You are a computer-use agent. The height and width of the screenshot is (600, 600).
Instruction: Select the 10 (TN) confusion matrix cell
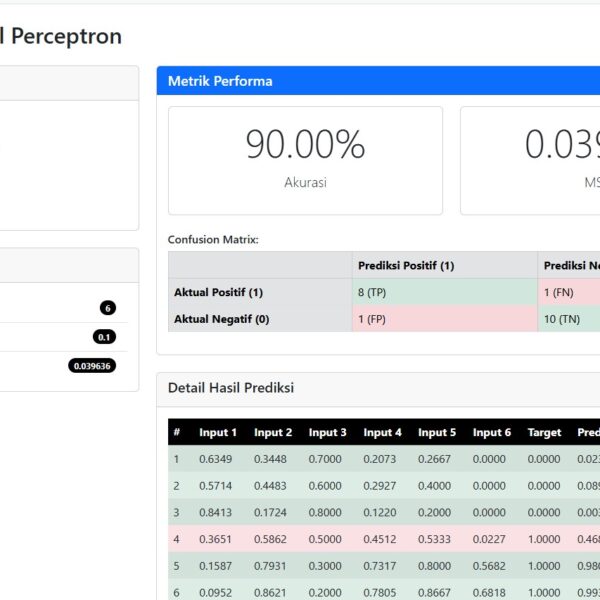(x=569, y=319)
